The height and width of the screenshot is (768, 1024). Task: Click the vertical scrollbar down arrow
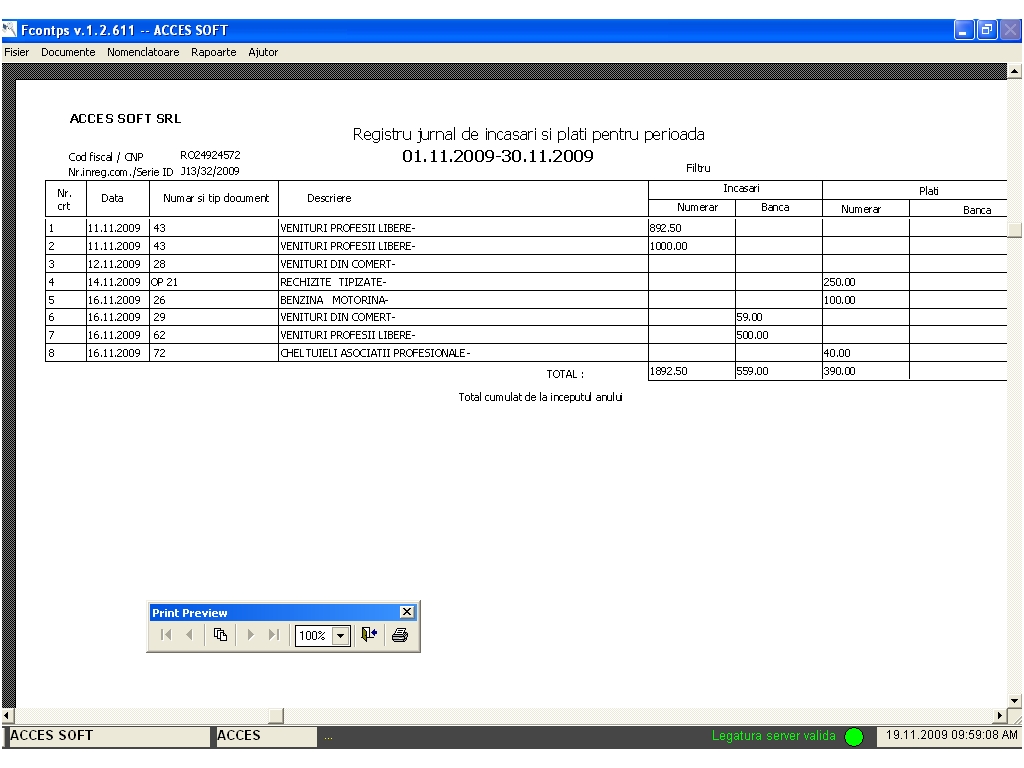tap(1016, 700)
